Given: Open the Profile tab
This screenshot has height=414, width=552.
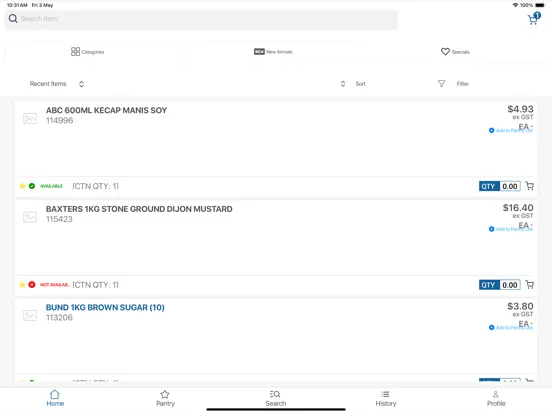Looking at the screenshot, I should (496, 398).
